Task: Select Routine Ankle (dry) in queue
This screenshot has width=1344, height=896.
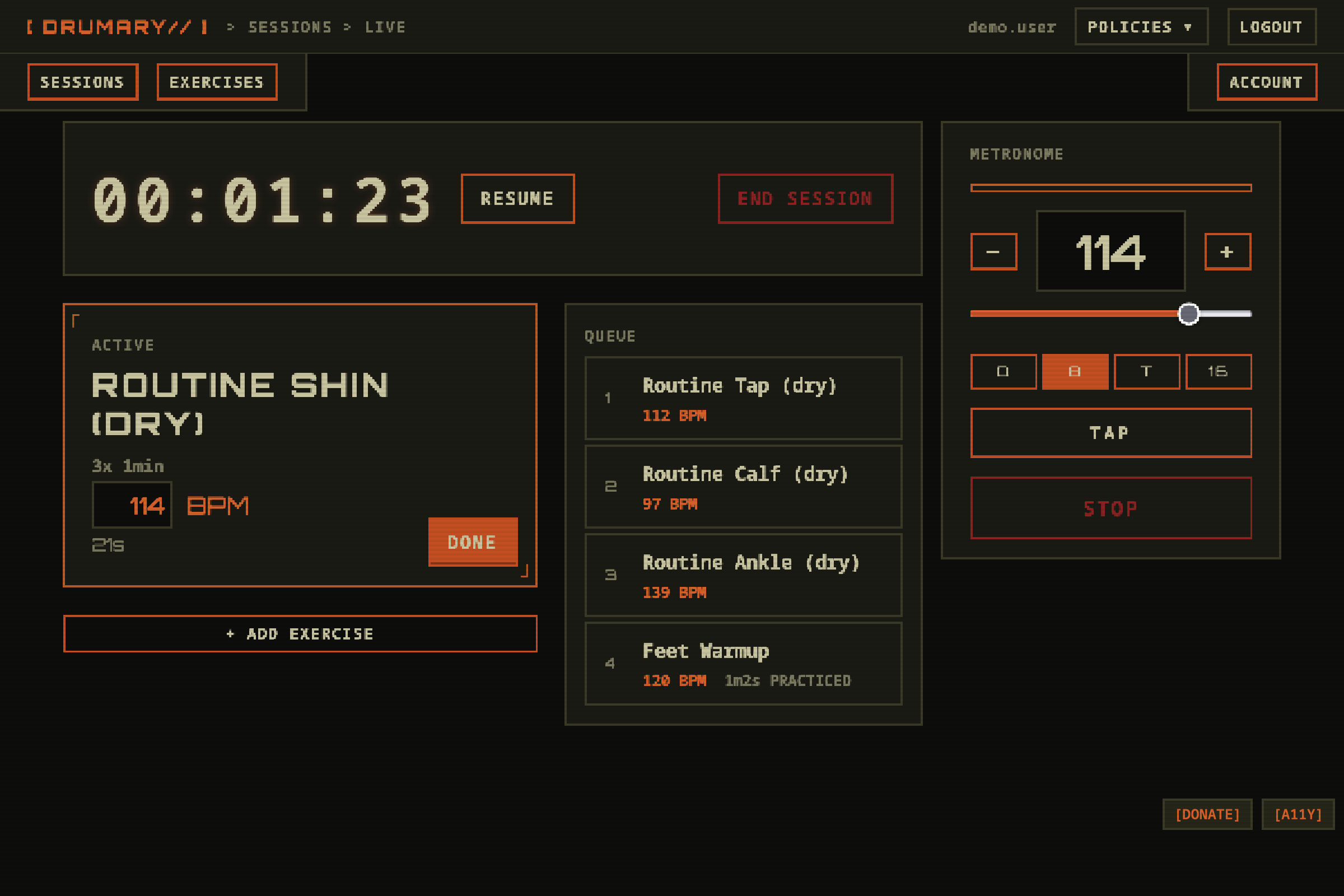Action: (x=744, y=576)
